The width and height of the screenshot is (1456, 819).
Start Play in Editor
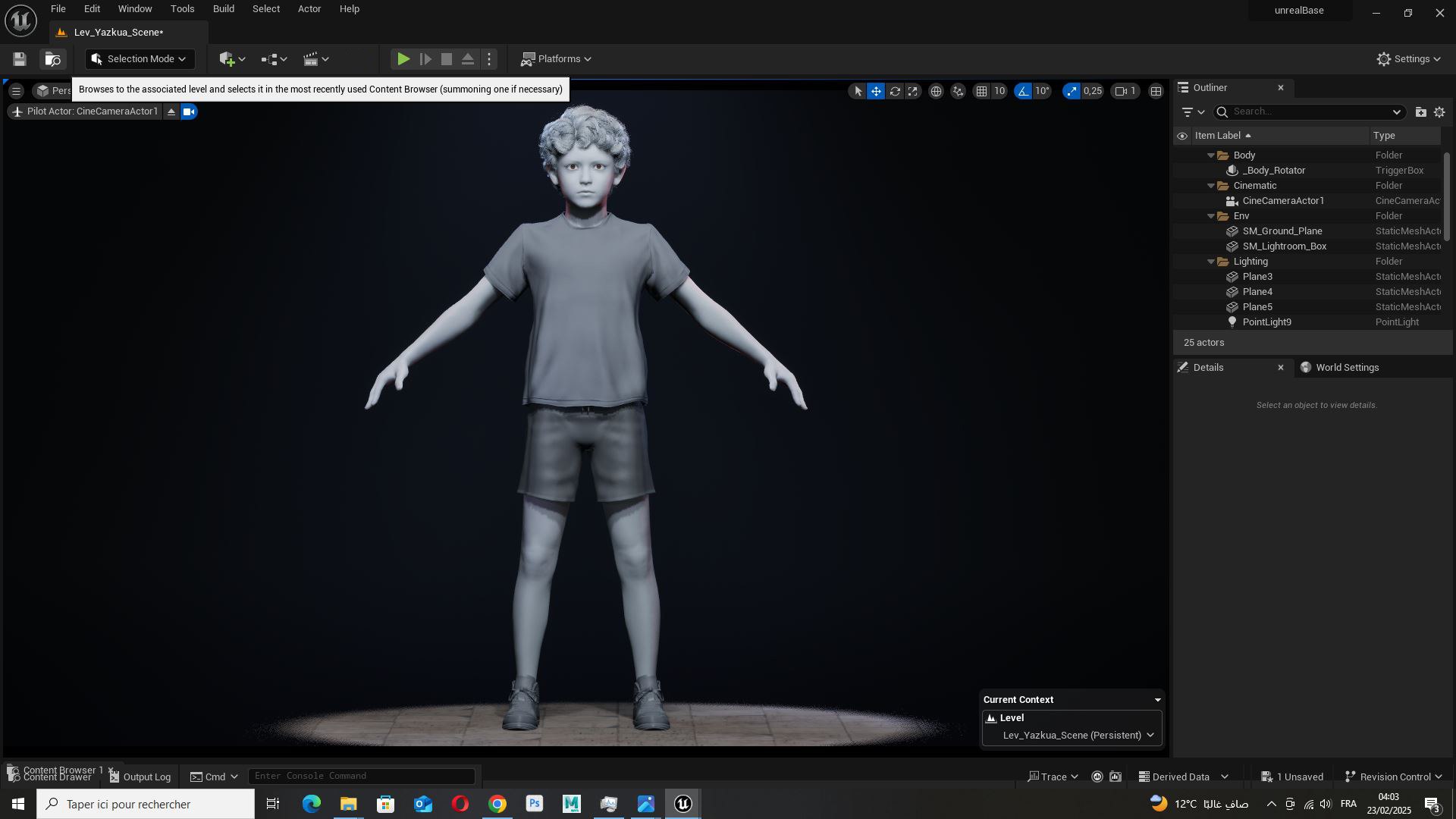403,59
